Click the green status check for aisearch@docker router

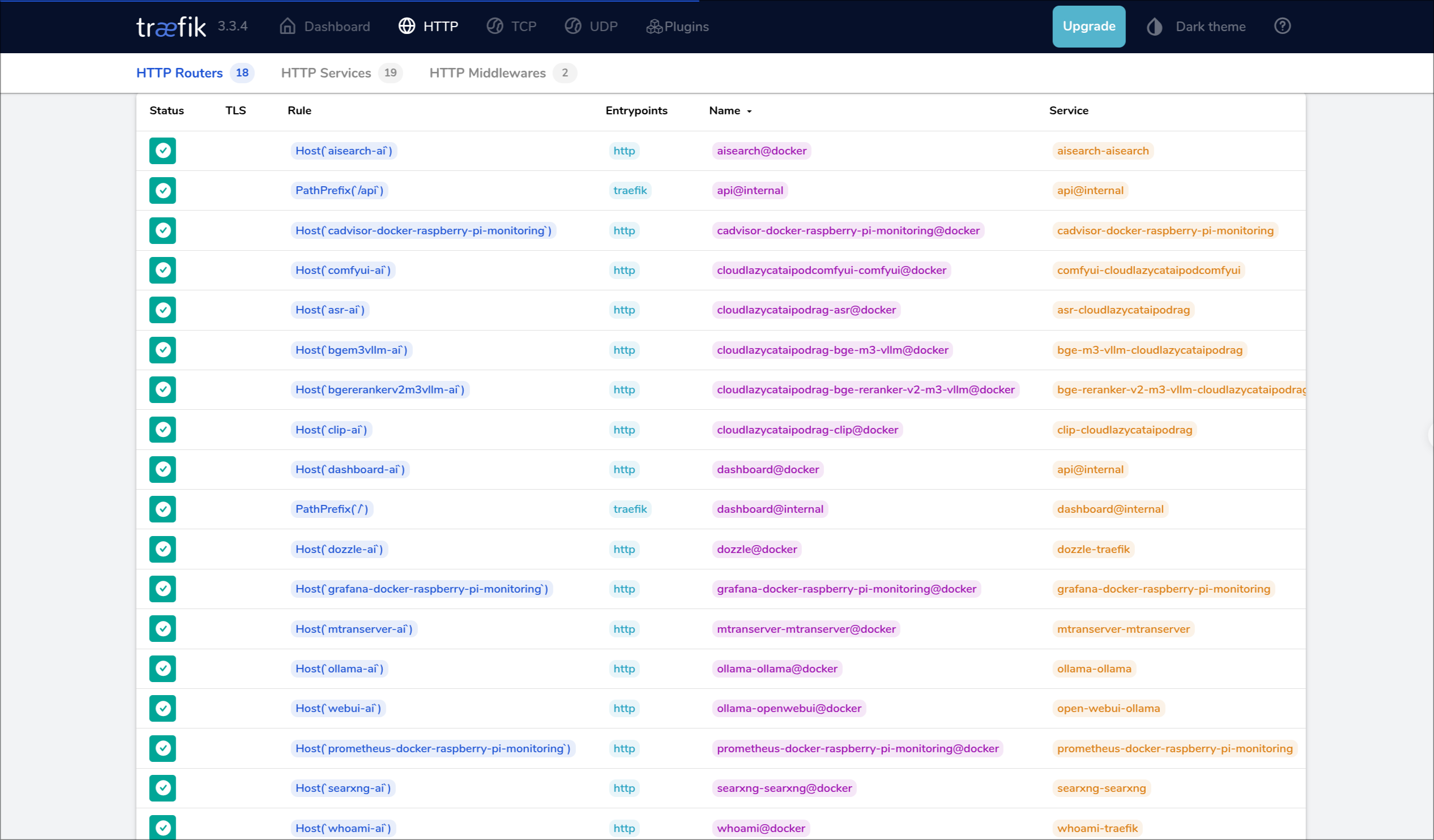[x=162, y=151]
